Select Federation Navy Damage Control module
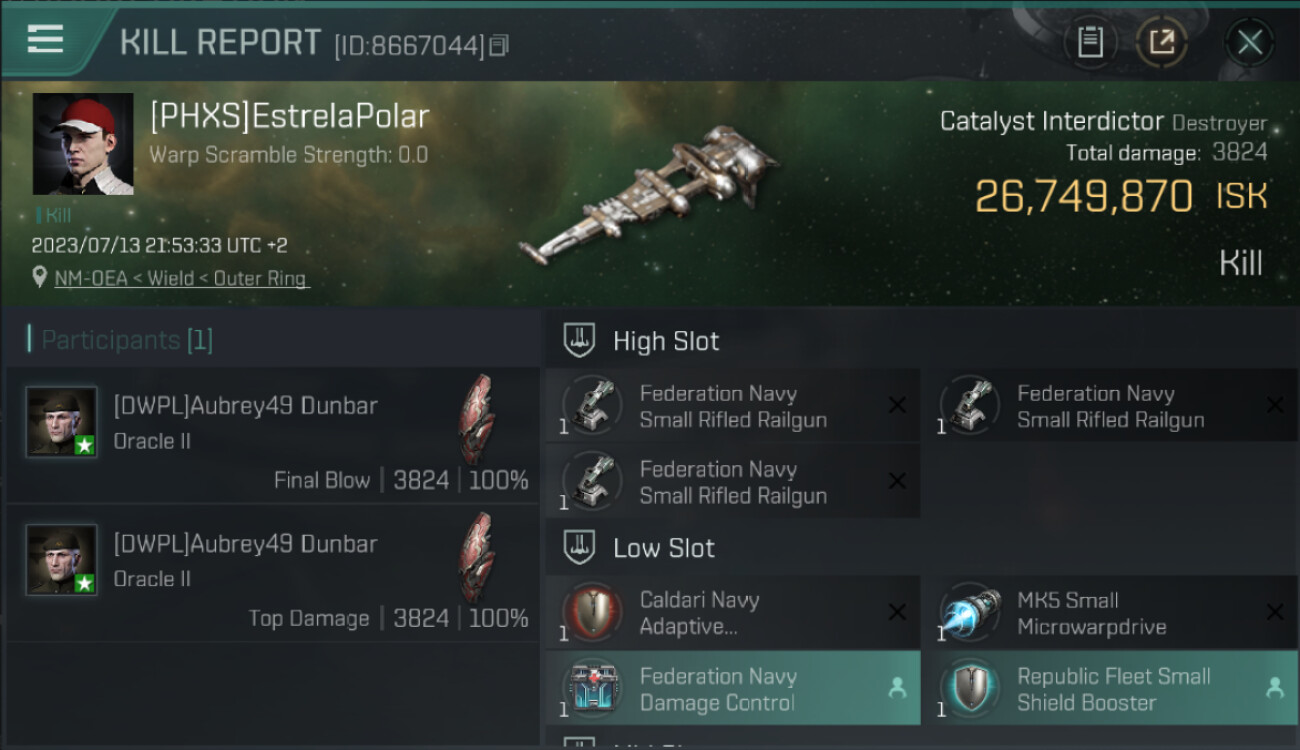The height and width of the screenshot is (750, 1300). 733,689
